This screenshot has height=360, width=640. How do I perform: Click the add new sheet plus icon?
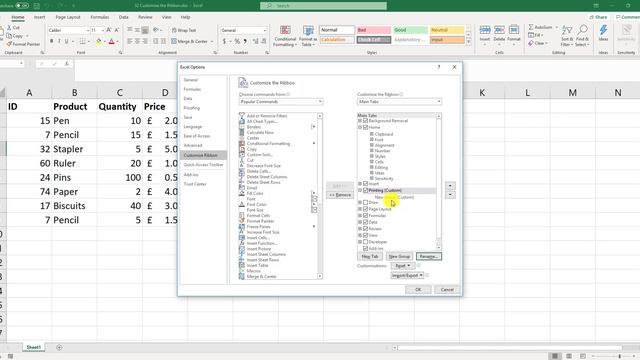point(59,347)
